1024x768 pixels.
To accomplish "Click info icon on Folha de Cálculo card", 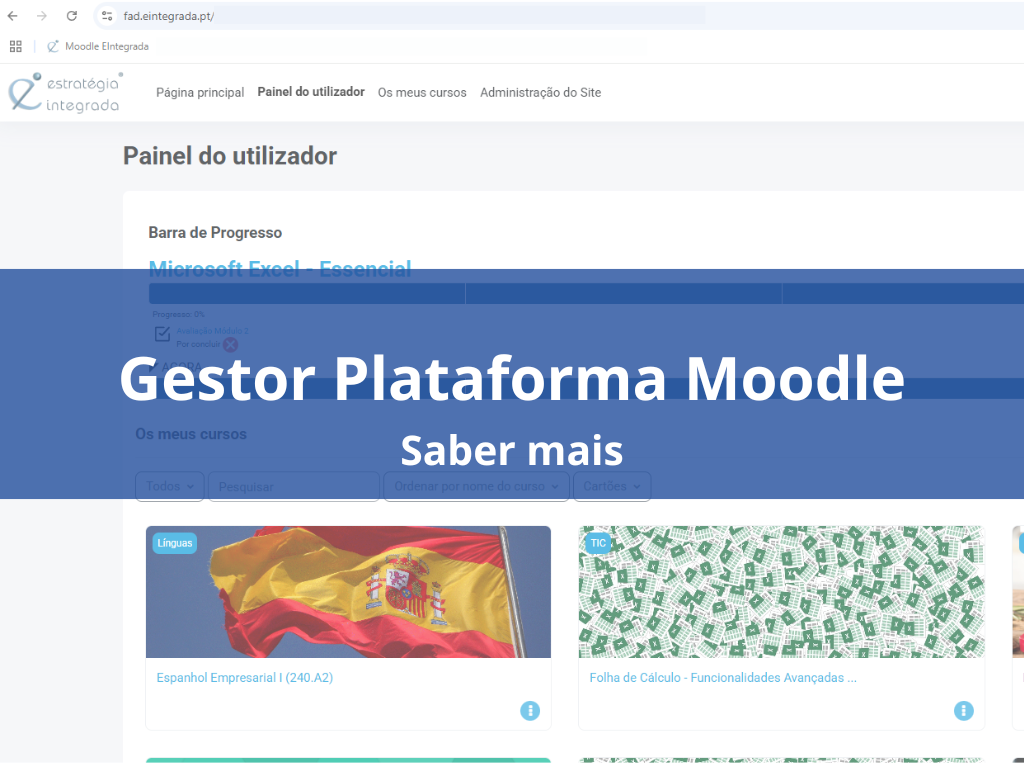I will pyautogui.click(x=963, y=710).
